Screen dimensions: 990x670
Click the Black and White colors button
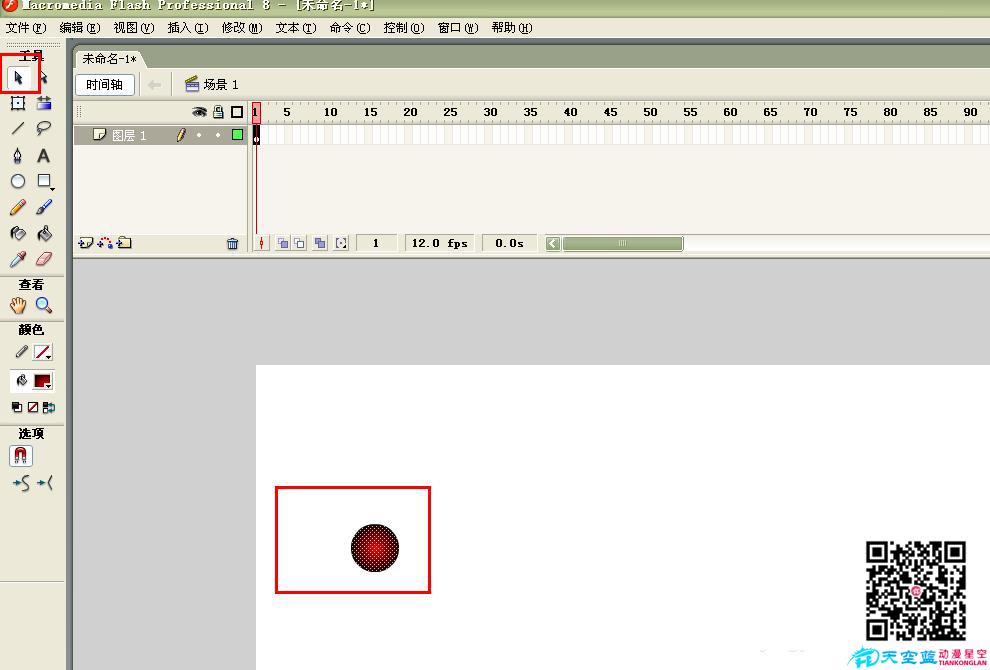17,407
